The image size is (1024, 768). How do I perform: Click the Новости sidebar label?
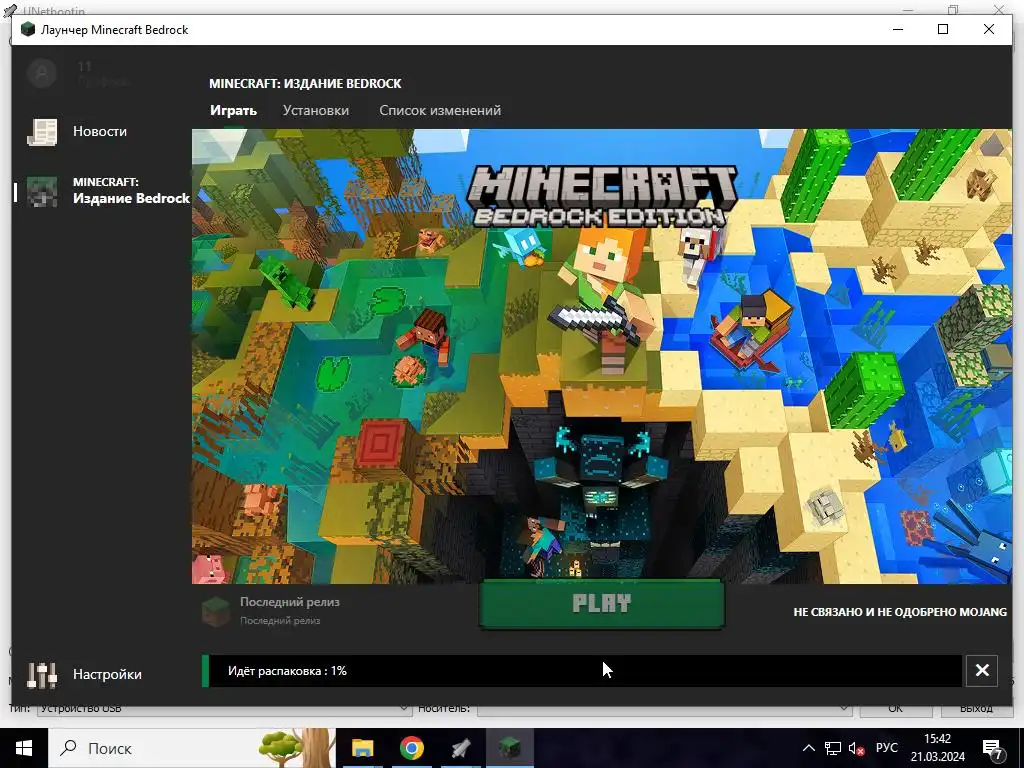click(x=100, y=131)
